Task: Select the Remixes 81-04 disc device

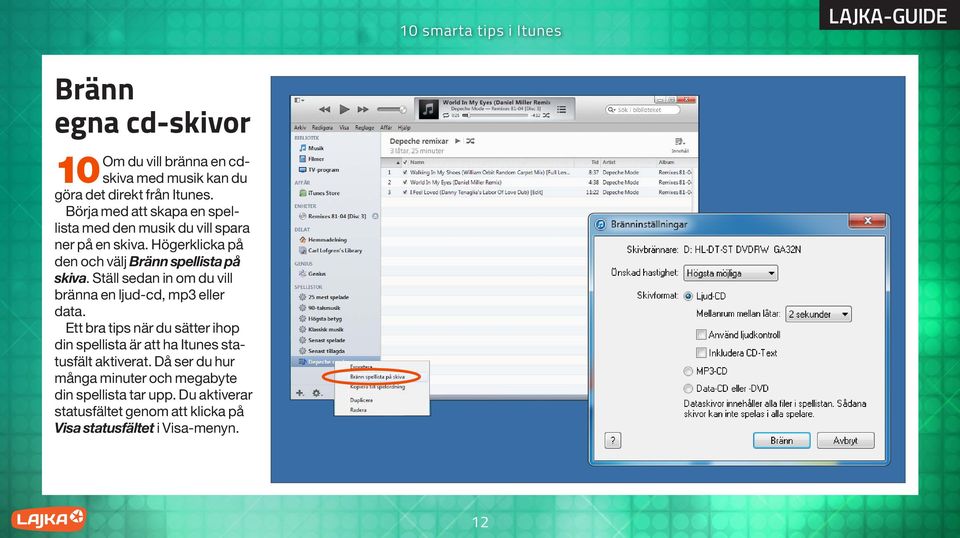Action: click(x=333, y=216)
